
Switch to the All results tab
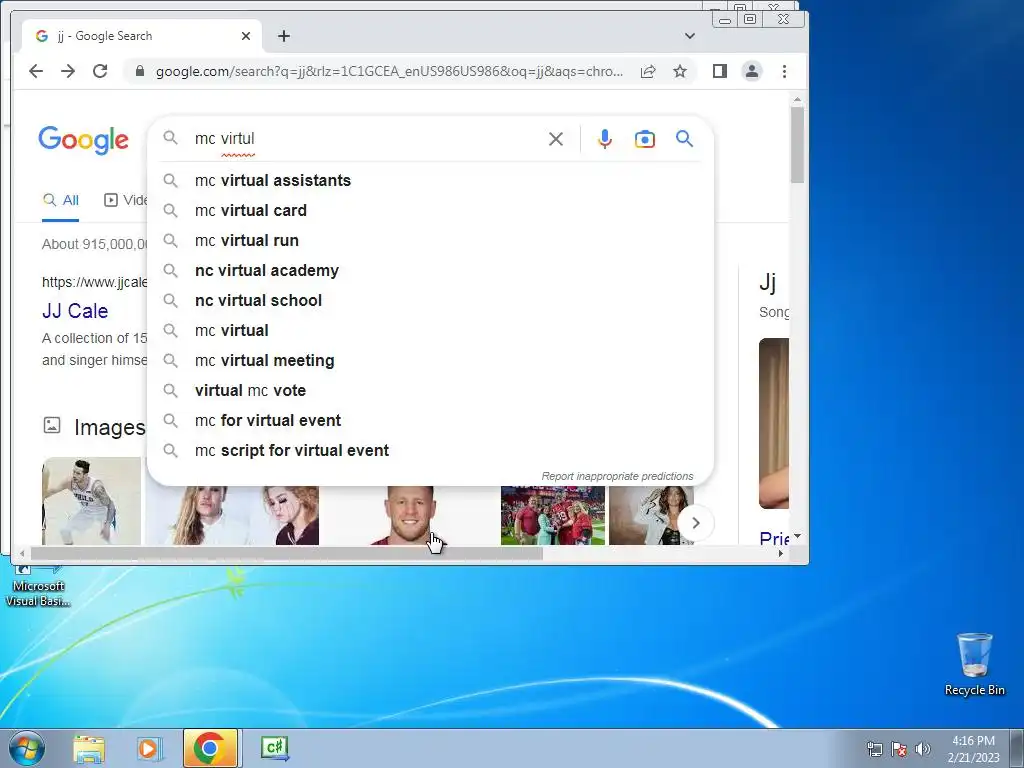[x=61, y=200]
